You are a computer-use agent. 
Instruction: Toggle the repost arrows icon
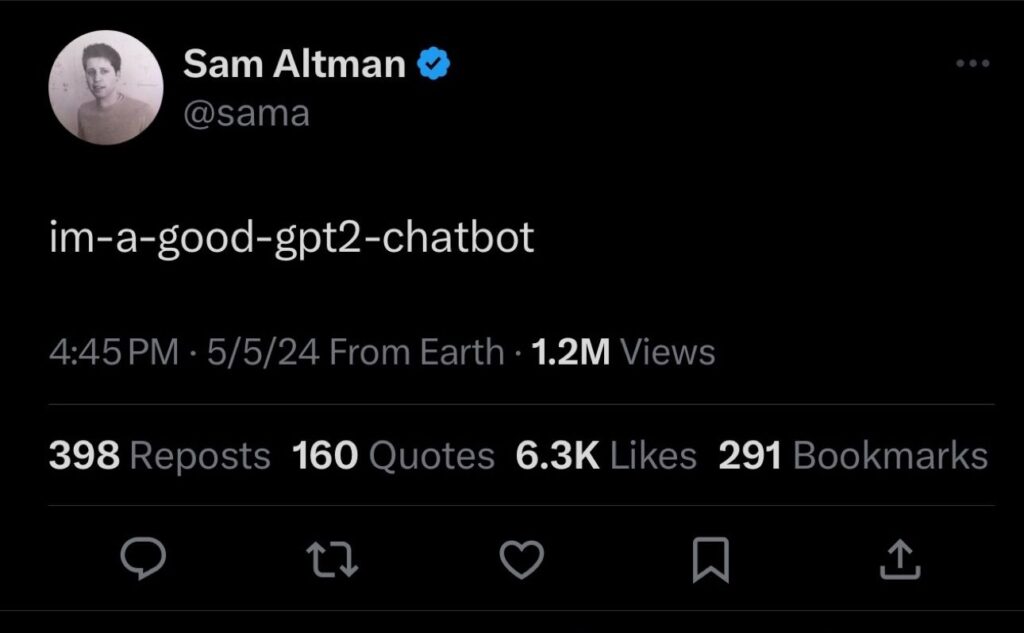(331, 560)
